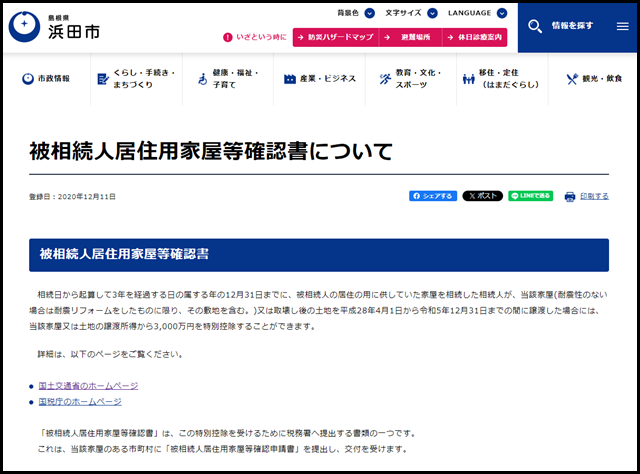
Task: Click the 産業・ビジネス factory icon
Action: click(289, 79)
